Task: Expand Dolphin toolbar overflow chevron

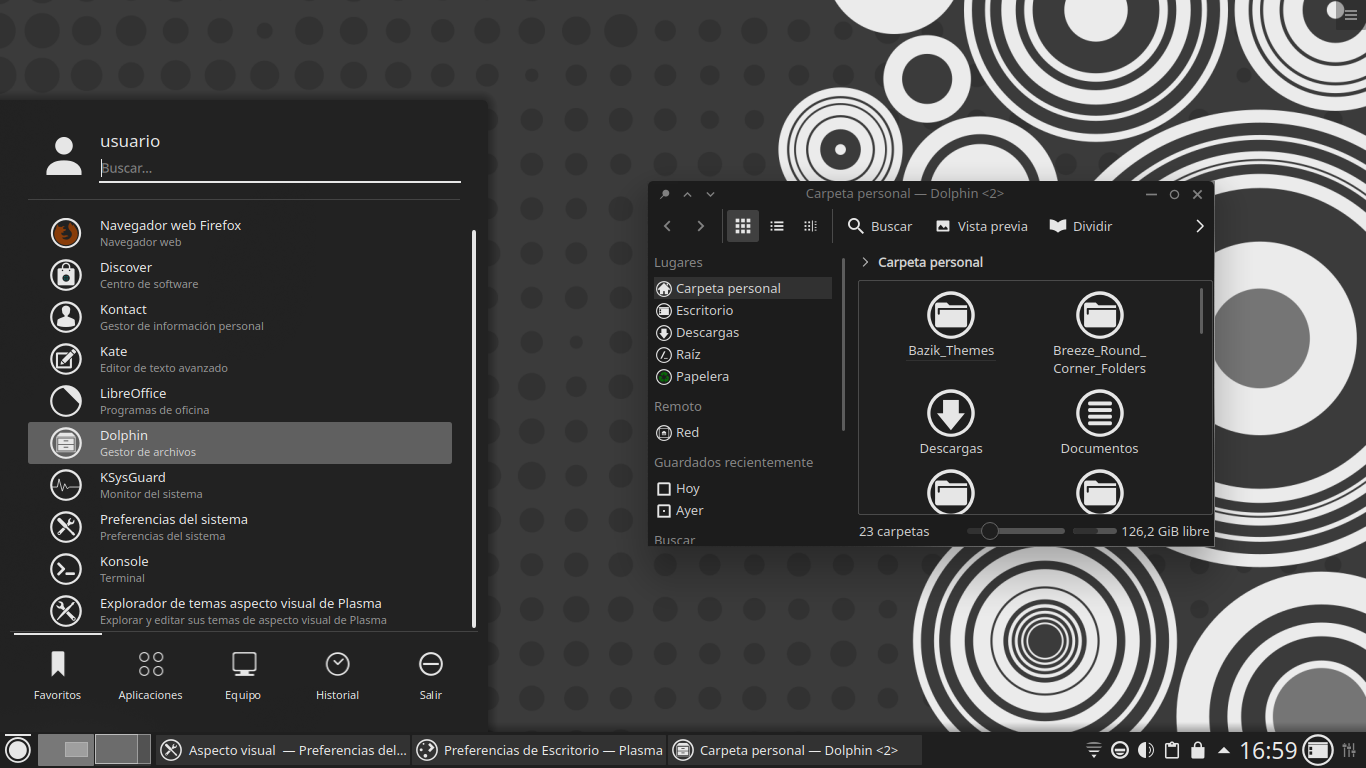Action: [1200, 226]
